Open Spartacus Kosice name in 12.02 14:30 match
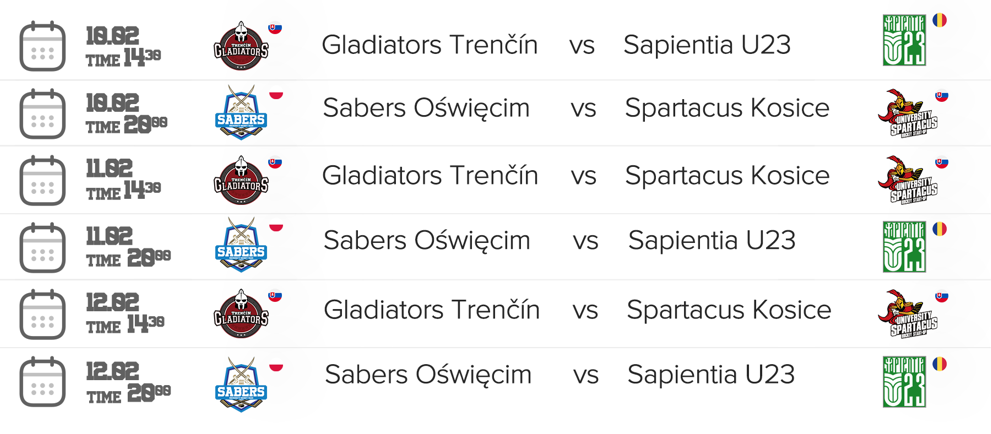Image resolution: width=991 pixels, height=434 pixels. tap(729, 310)
